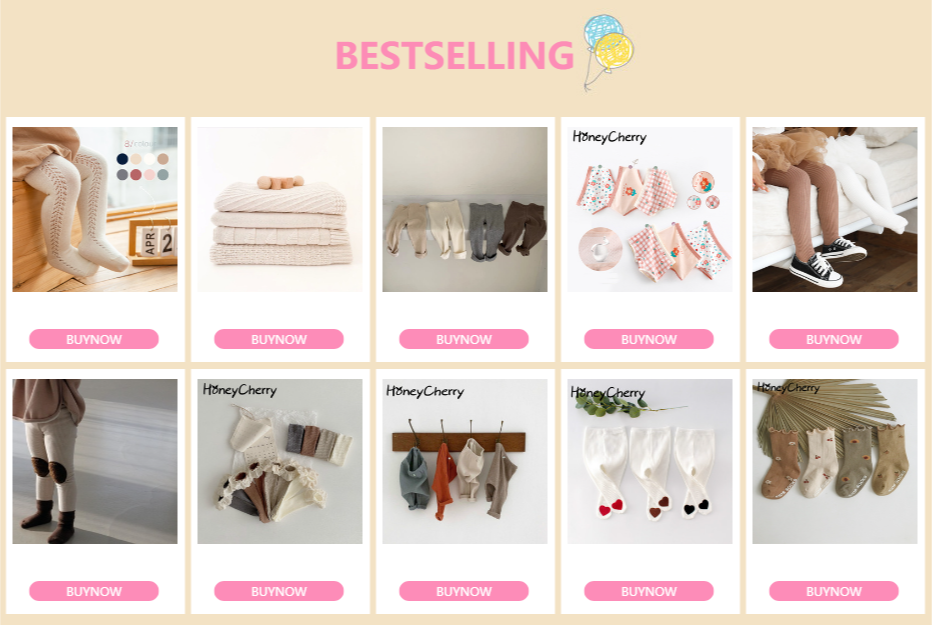This screenshot has width=932, height=625.
Task: Open the cream knit tights product image
Action: 95,209
